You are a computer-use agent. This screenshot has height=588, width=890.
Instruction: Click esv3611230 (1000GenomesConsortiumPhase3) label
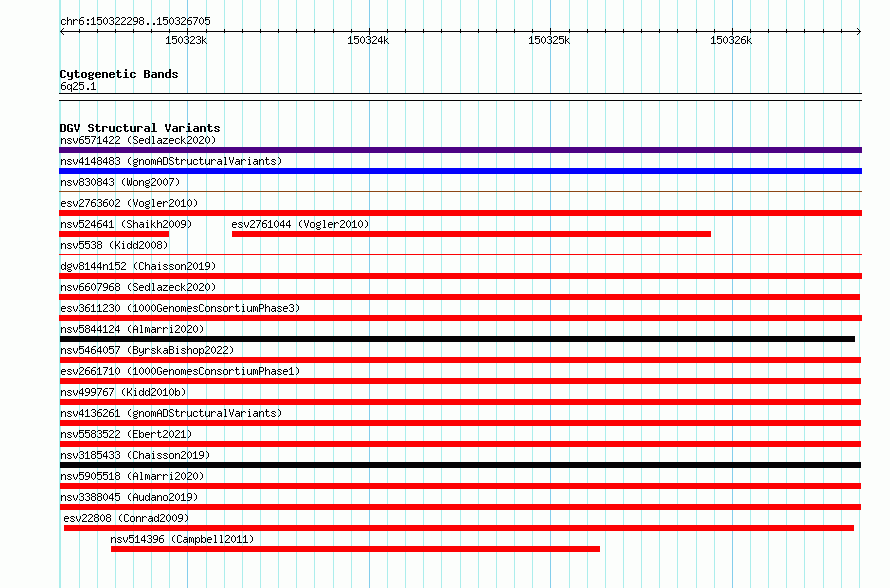(180, 308)
